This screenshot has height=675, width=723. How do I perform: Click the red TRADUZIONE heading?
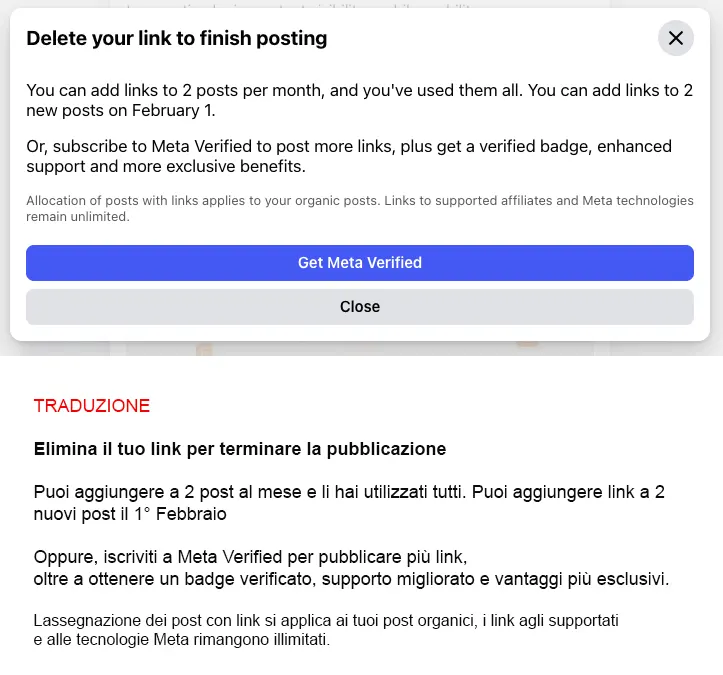tap(92, 406)
